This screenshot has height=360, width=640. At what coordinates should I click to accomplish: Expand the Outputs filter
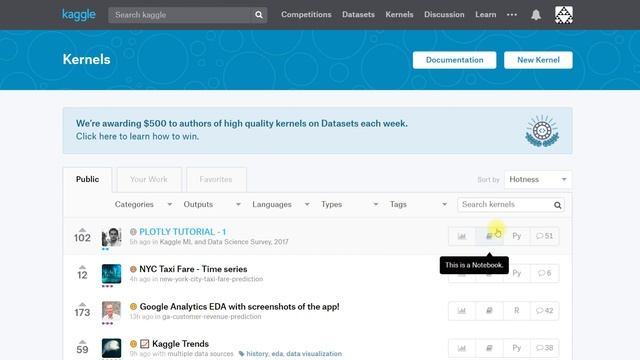click(212, 204)
